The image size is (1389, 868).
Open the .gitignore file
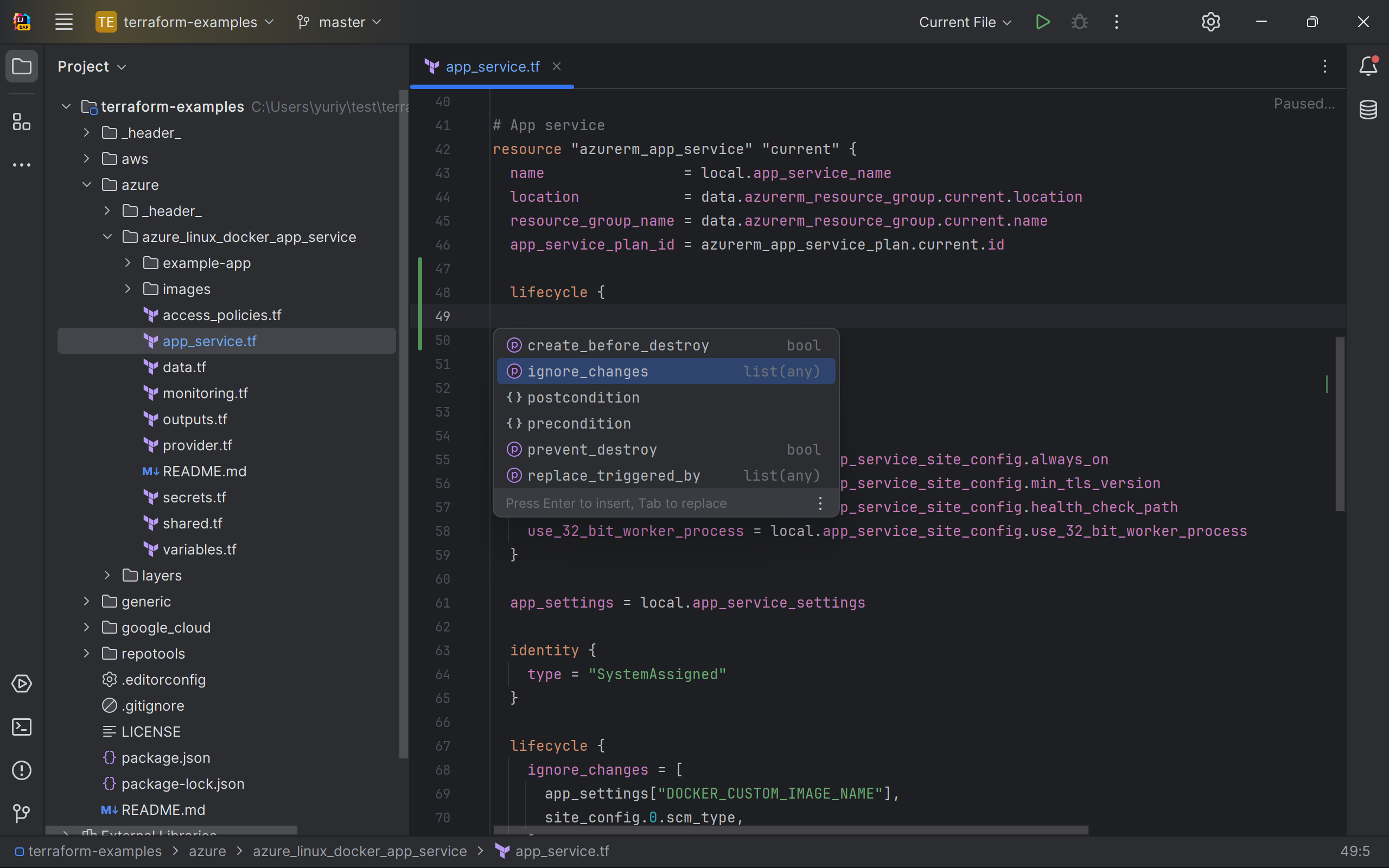tap(152, 706)
